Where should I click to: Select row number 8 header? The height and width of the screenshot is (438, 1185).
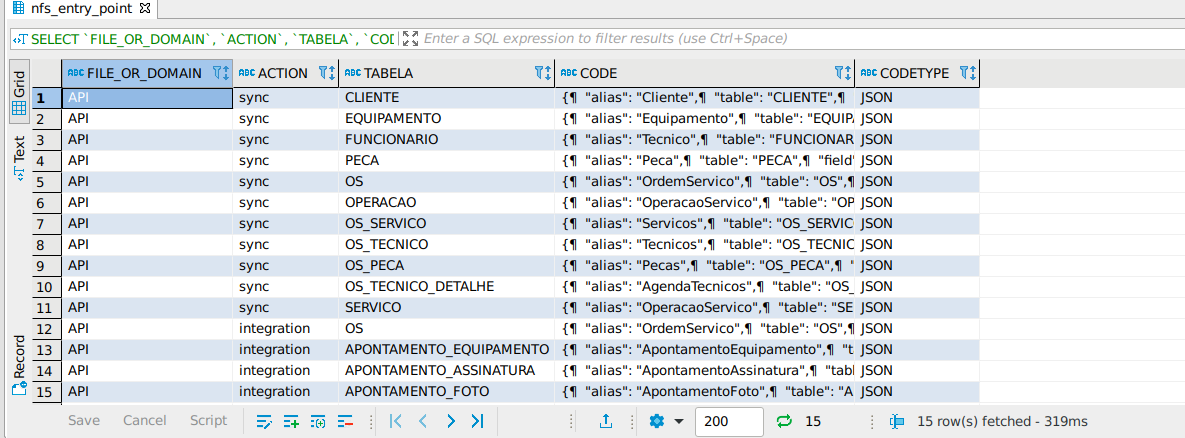click(x=46, y=245)
